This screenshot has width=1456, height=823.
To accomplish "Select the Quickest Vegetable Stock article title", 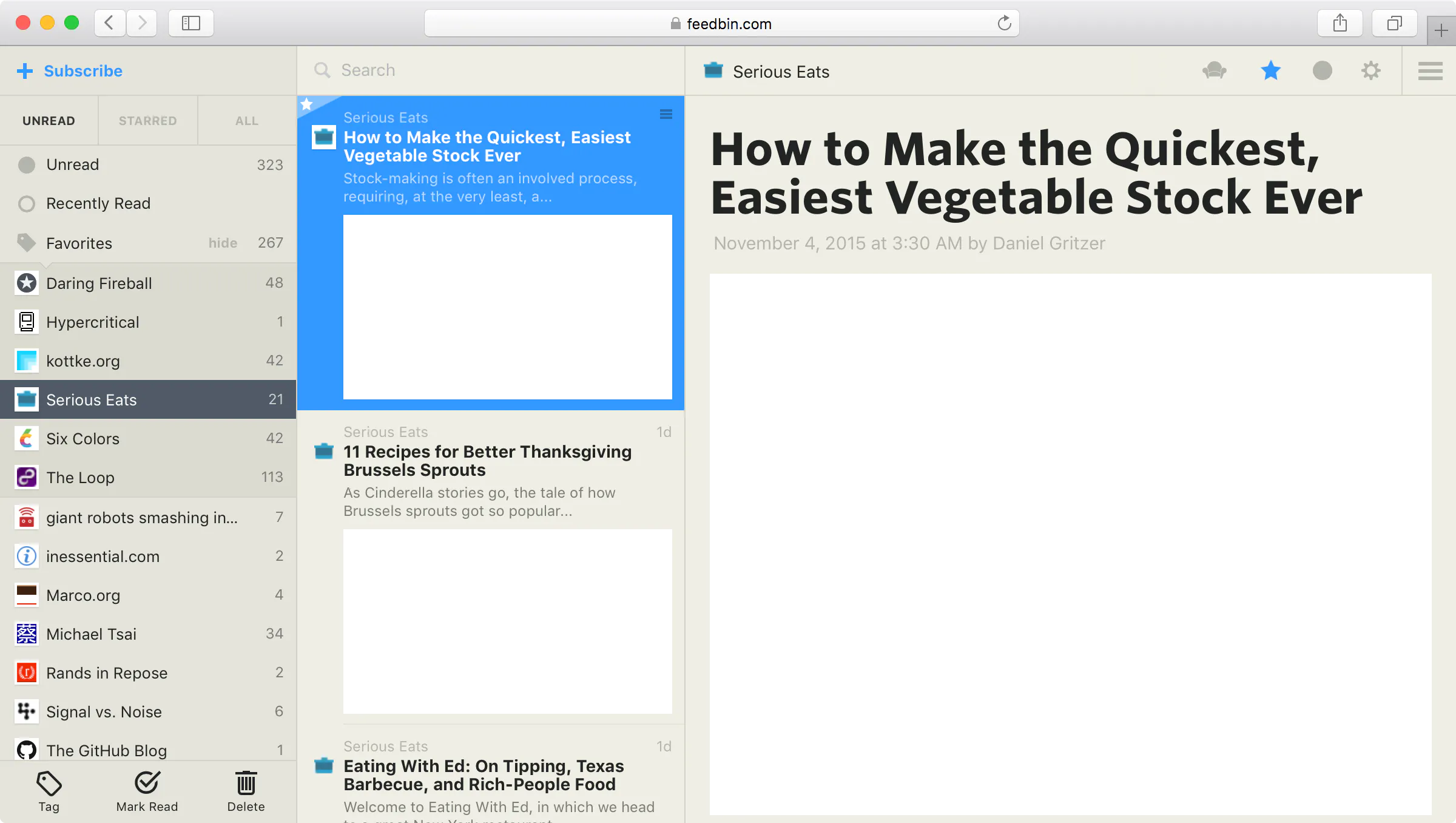I will coord(487,146).
